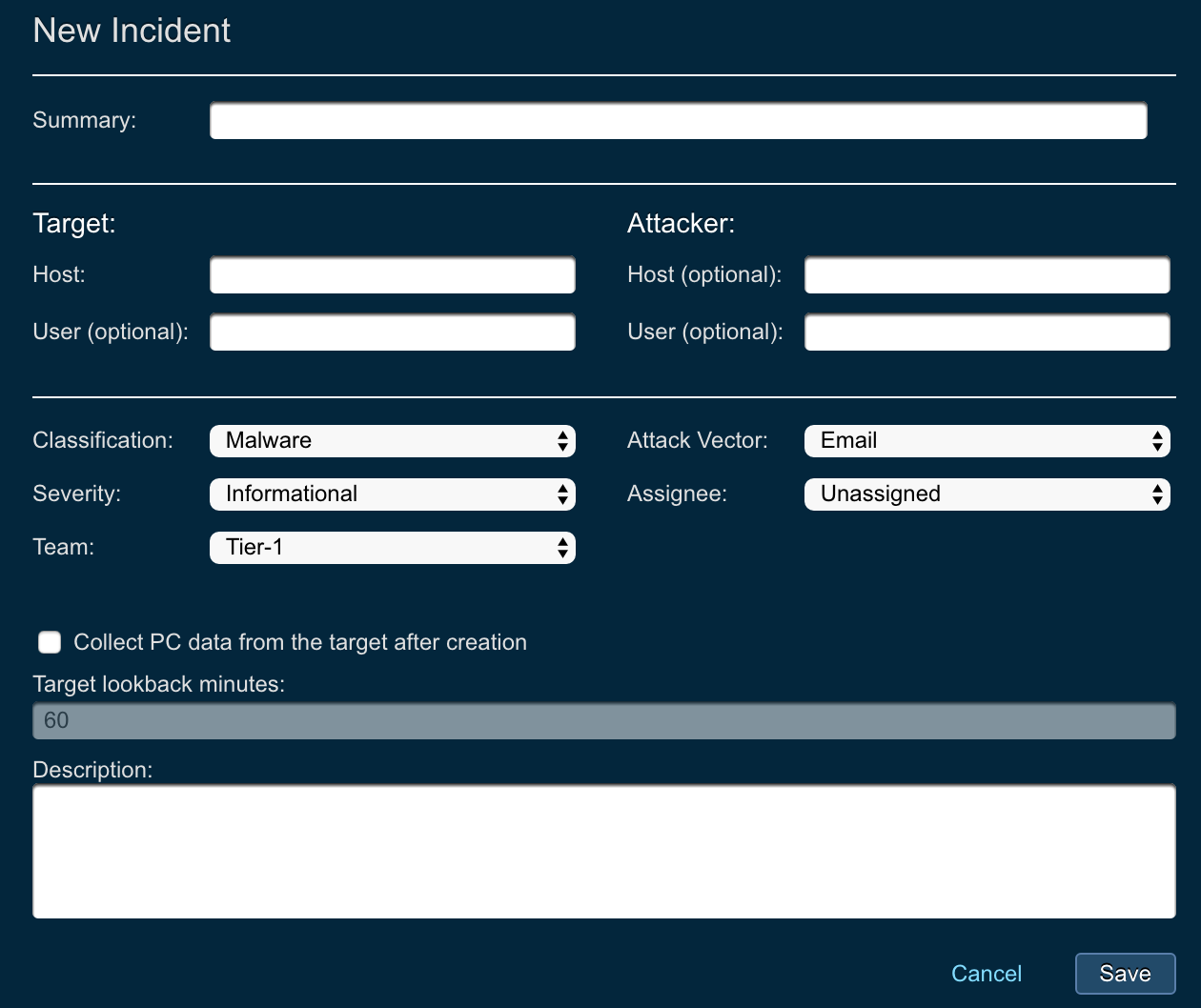This screenshot has height=1008, width=1201.
Task: Click the Attacker User (optional) input
Action: pos(987,333)
